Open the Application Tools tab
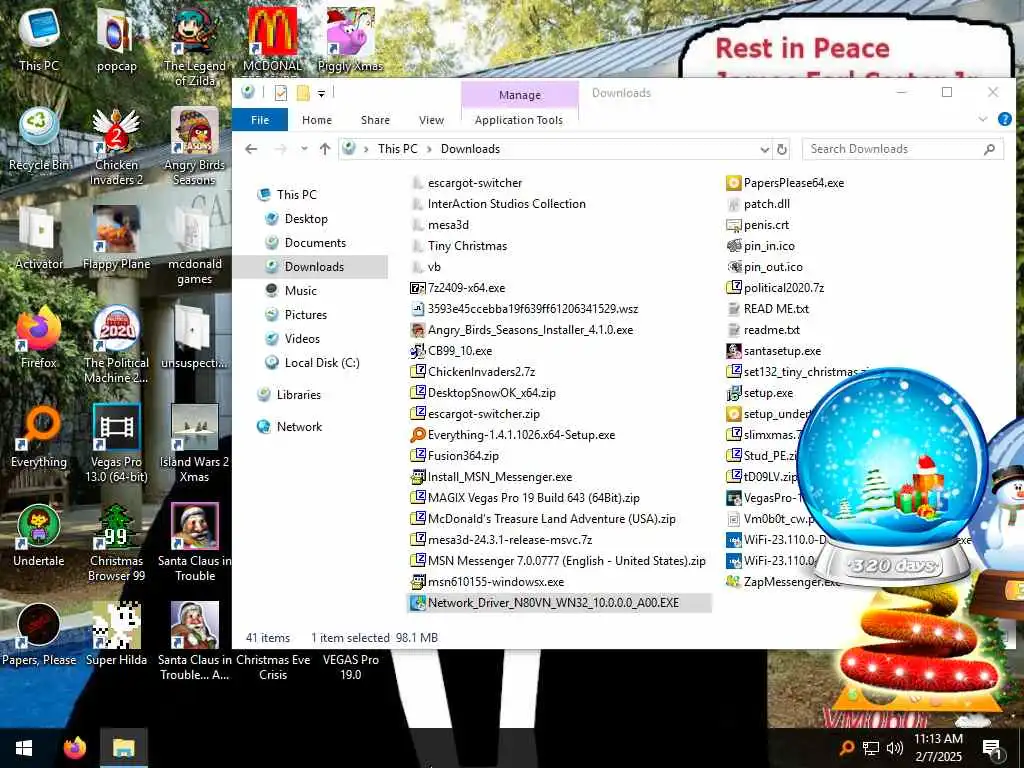The image size is (1024, 768). [x=519, y=120]
